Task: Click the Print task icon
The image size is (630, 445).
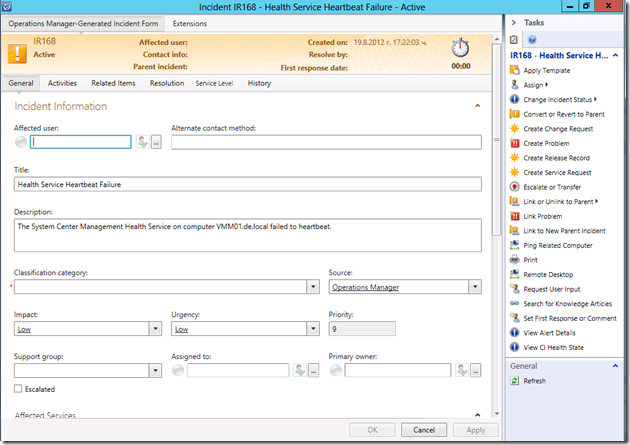Action: [x=514, y=260]
